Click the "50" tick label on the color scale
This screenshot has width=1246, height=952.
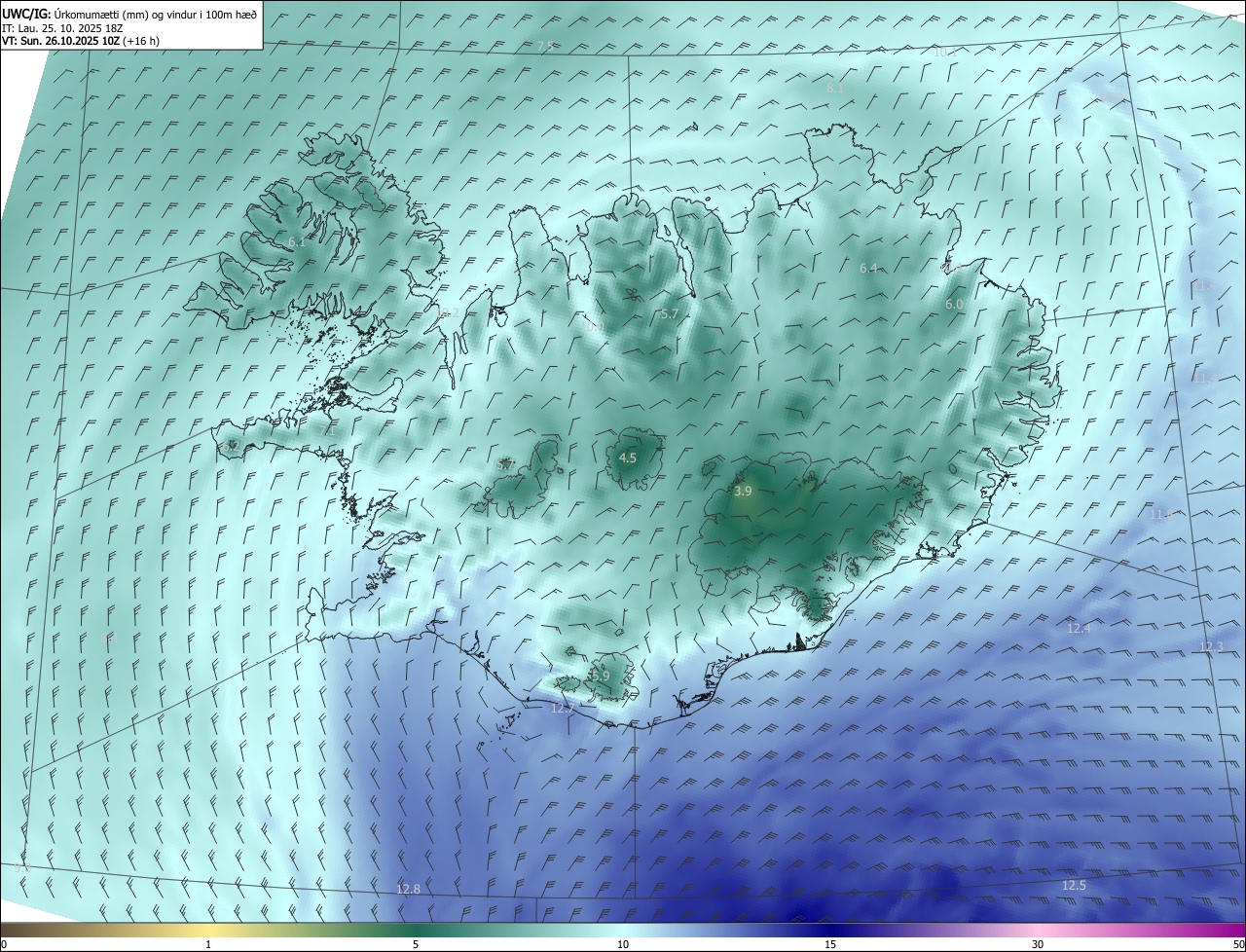coord(1238,944)
